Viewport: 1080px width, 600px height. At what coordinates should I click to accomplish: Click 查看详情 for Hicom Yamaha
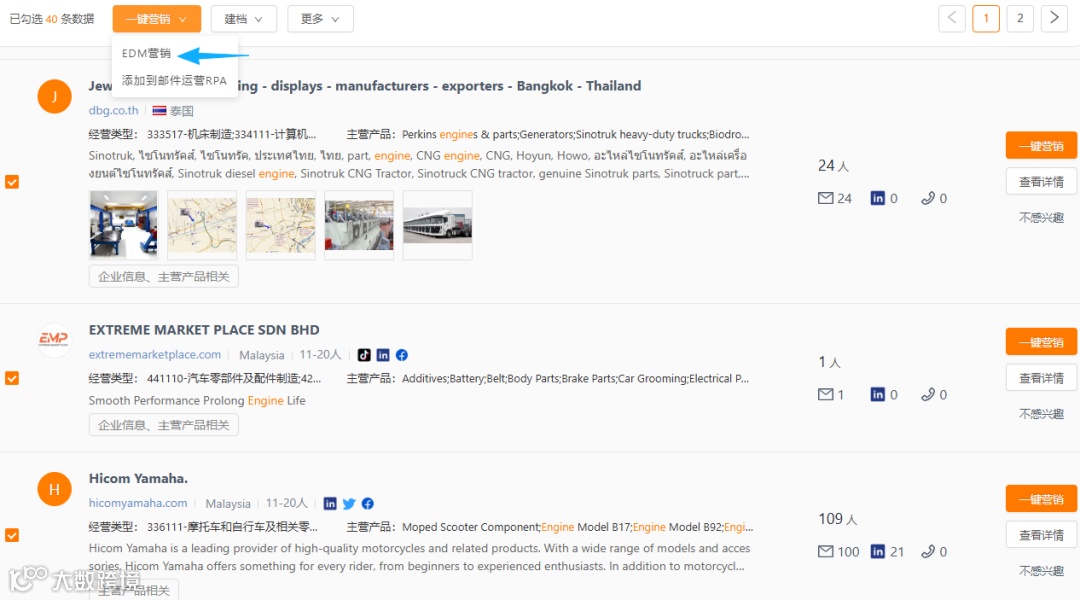(x=1041, y=535)
